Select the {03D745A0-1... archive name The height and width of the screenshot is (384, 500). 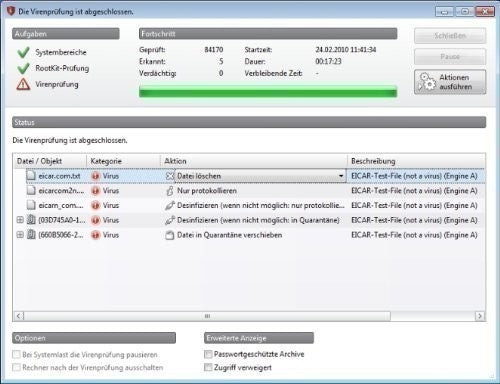pyautogui.click(x=62, y=220)
